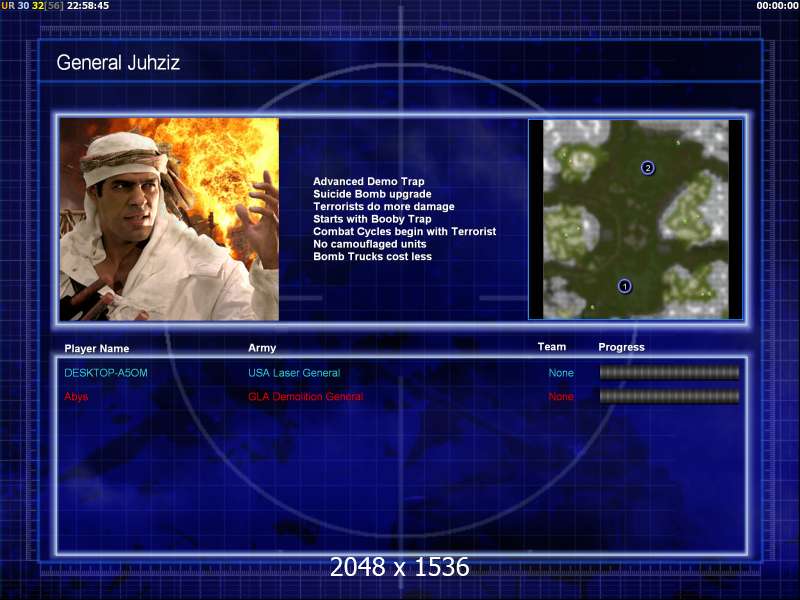The image size is (800, 600).
Task: Click the 00:00:00 game timer
Action: [x=777, y=6]
